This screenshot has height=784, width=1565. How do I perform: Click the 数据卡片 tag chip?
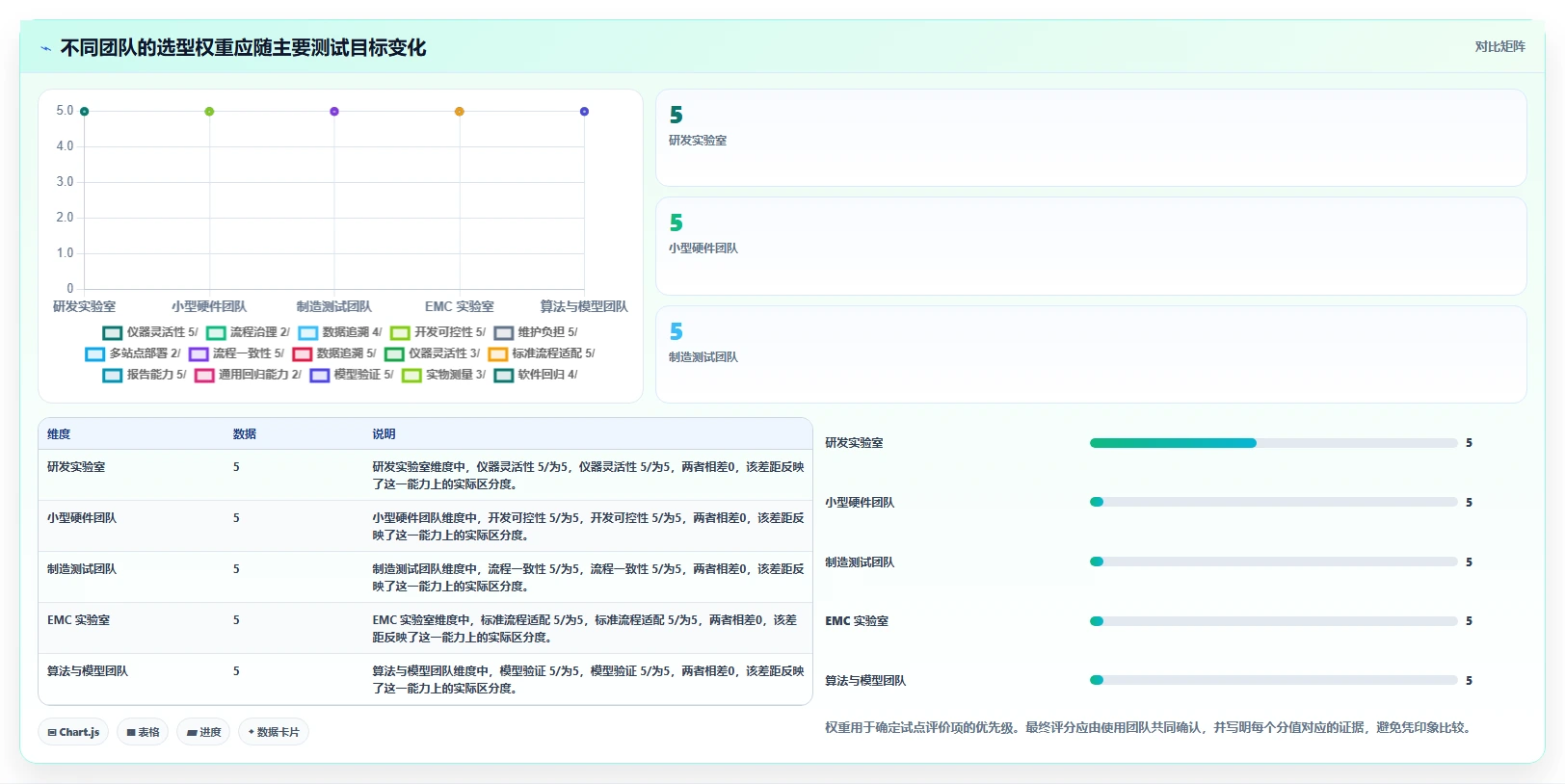click(x=274, y=732)
